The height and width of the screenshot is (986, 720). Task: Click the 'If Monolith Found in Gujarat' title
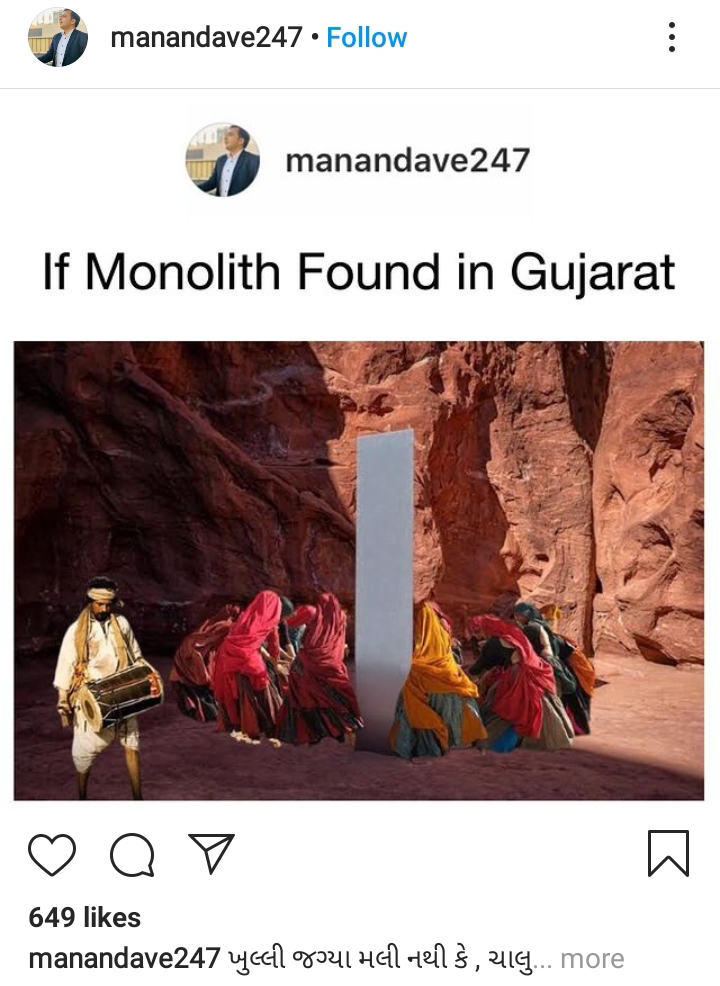click(359, 272)
